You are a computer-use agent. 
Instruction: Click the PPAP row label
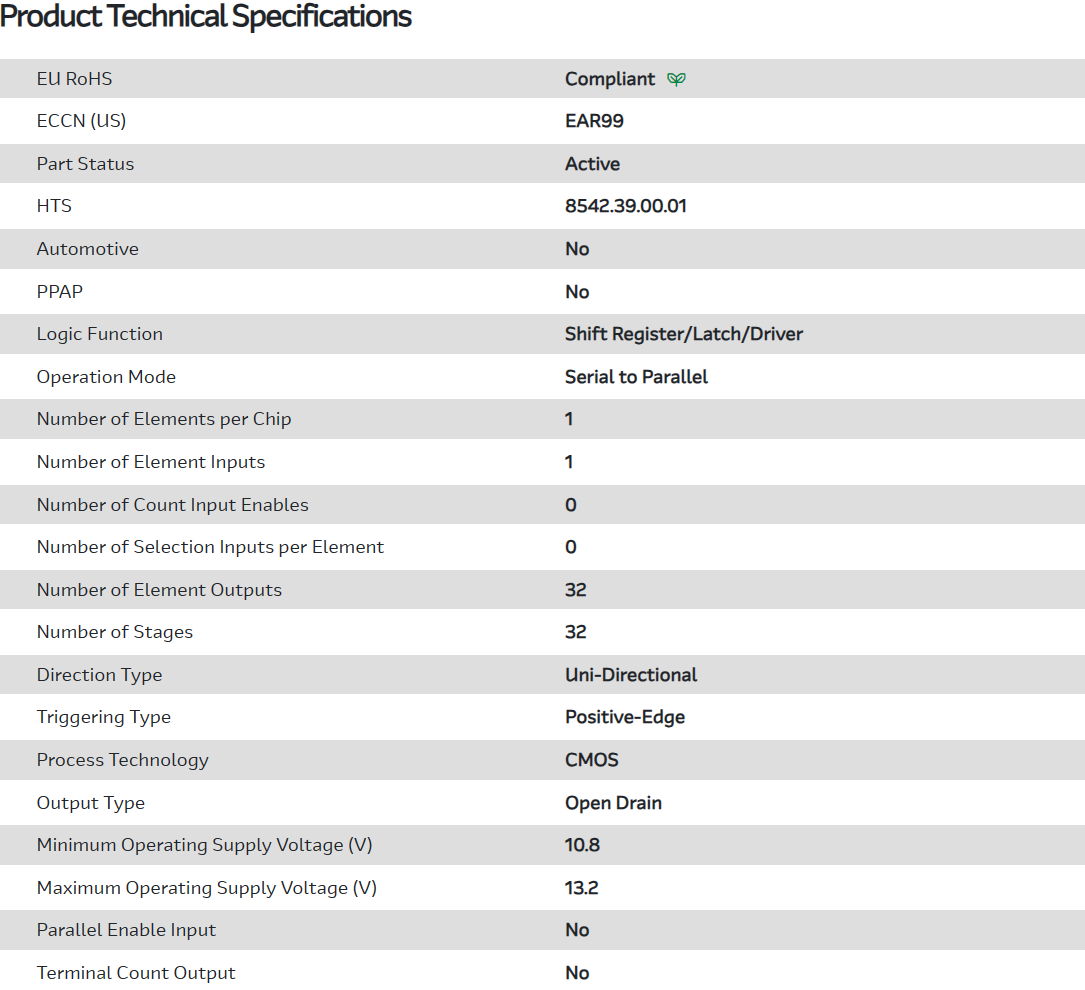[61, 292]
